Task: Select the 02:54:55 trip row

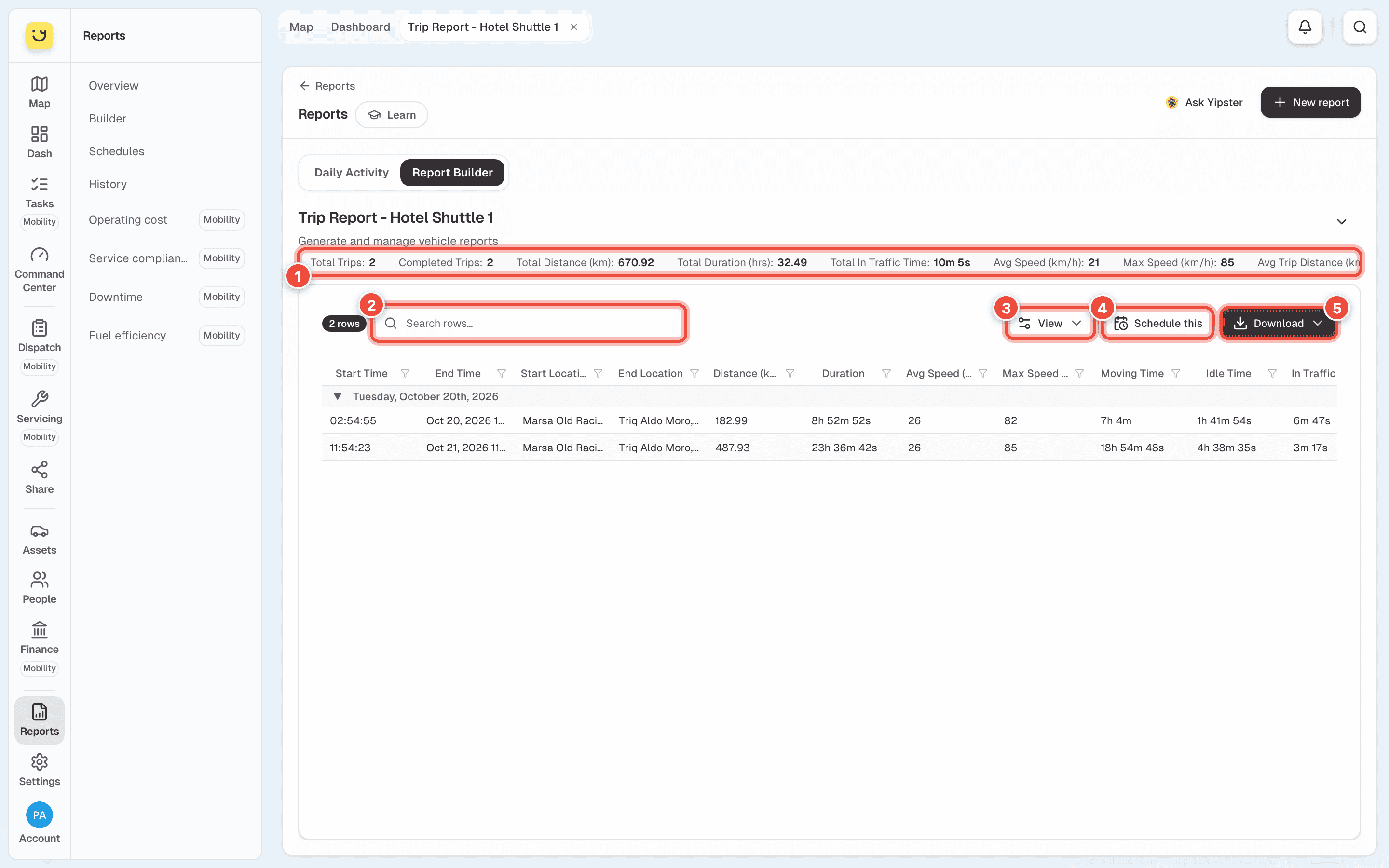Action: point(829,421)
